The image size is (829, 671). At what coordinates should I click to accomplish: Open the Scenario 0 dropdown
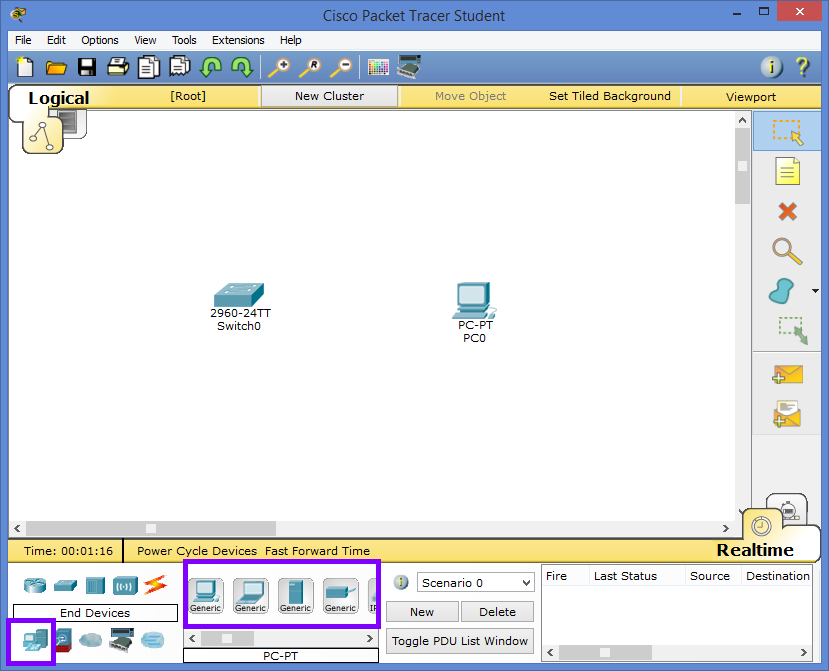coord(475,582)
